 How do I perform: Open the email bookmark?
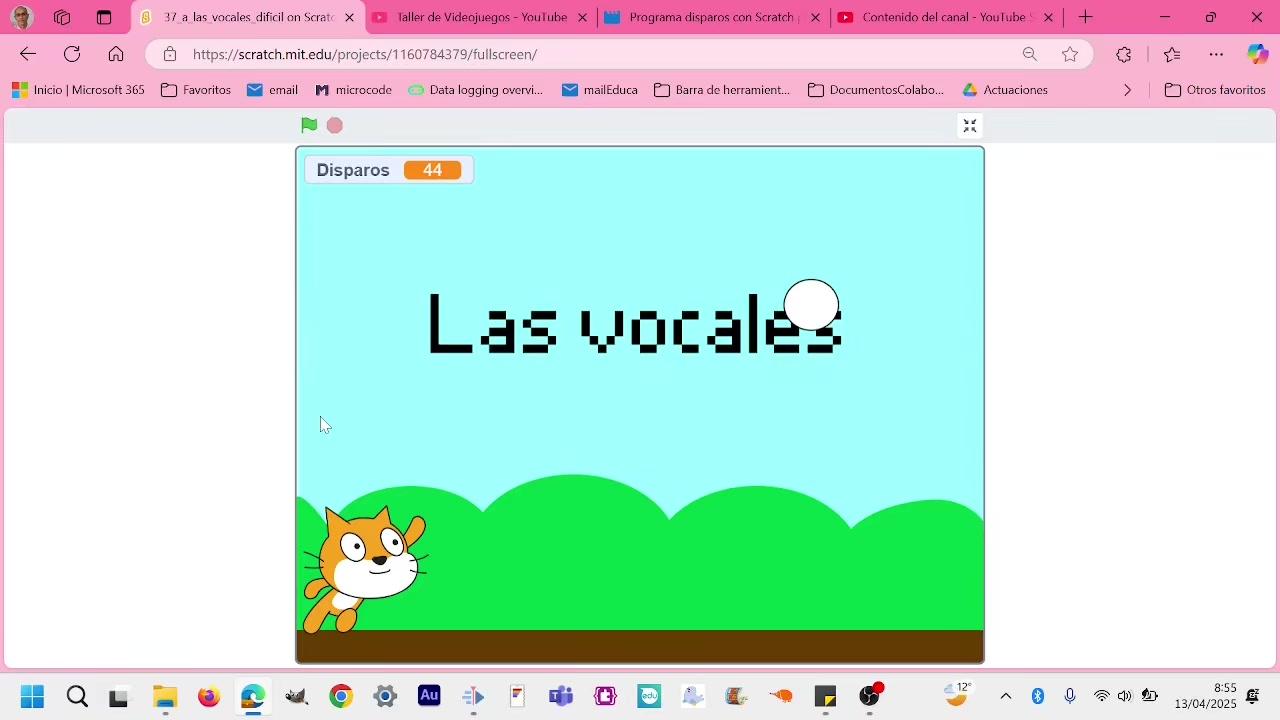[x=272, y=90]
